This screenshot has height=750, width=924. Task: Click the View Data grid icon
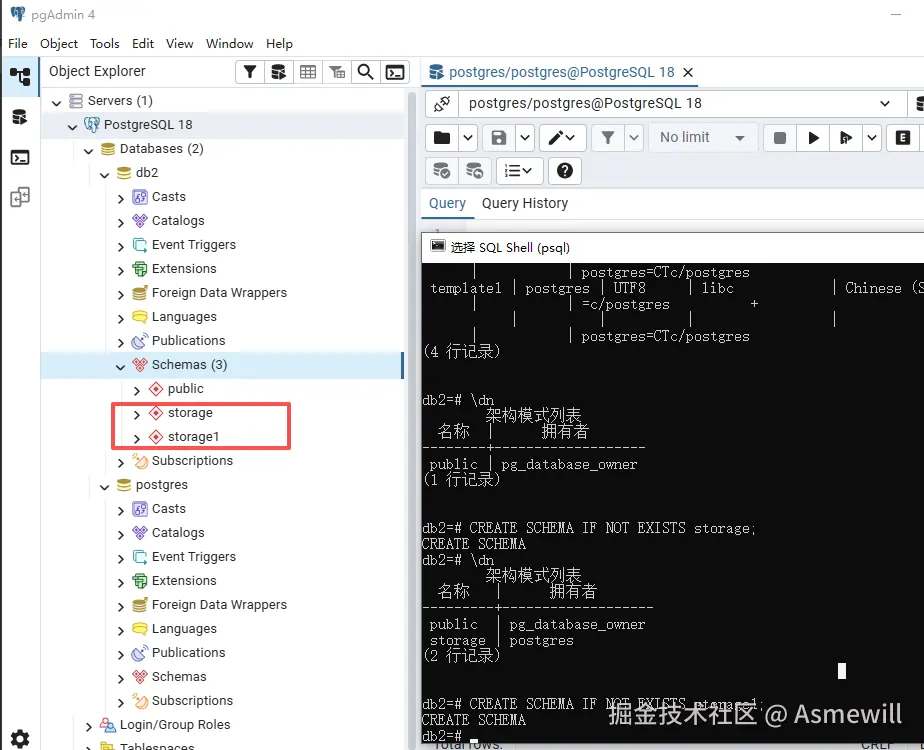[x=308, y=72]
